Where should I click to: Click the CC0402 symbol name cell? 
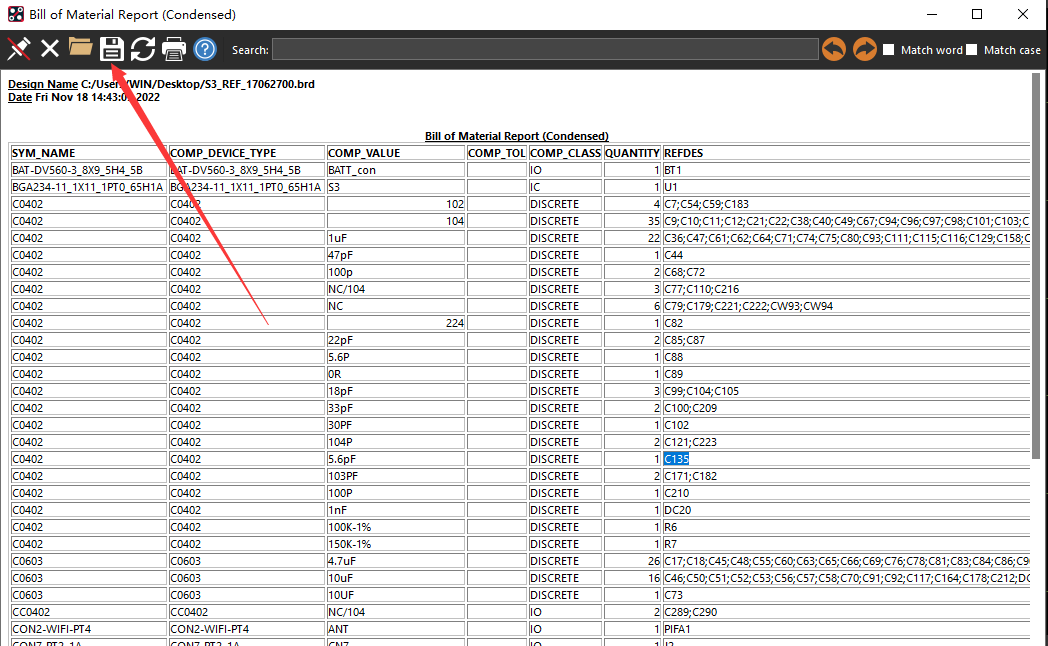[x=88, y=612]
